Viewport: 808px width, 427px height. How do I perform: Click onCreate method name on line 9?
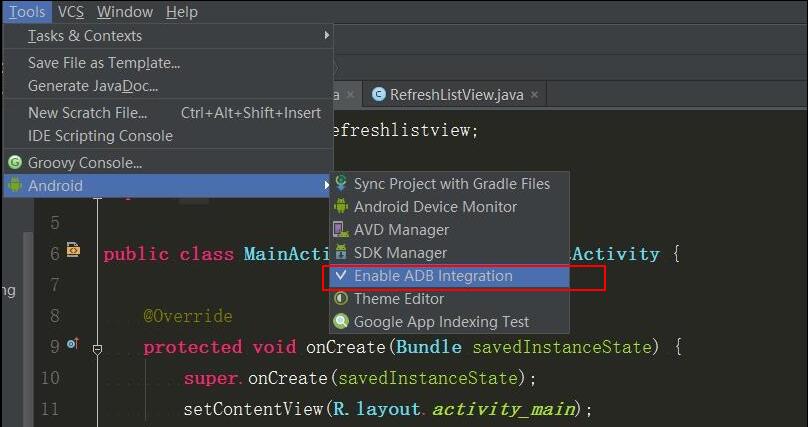pyautogui.click(x=346, y=347)
